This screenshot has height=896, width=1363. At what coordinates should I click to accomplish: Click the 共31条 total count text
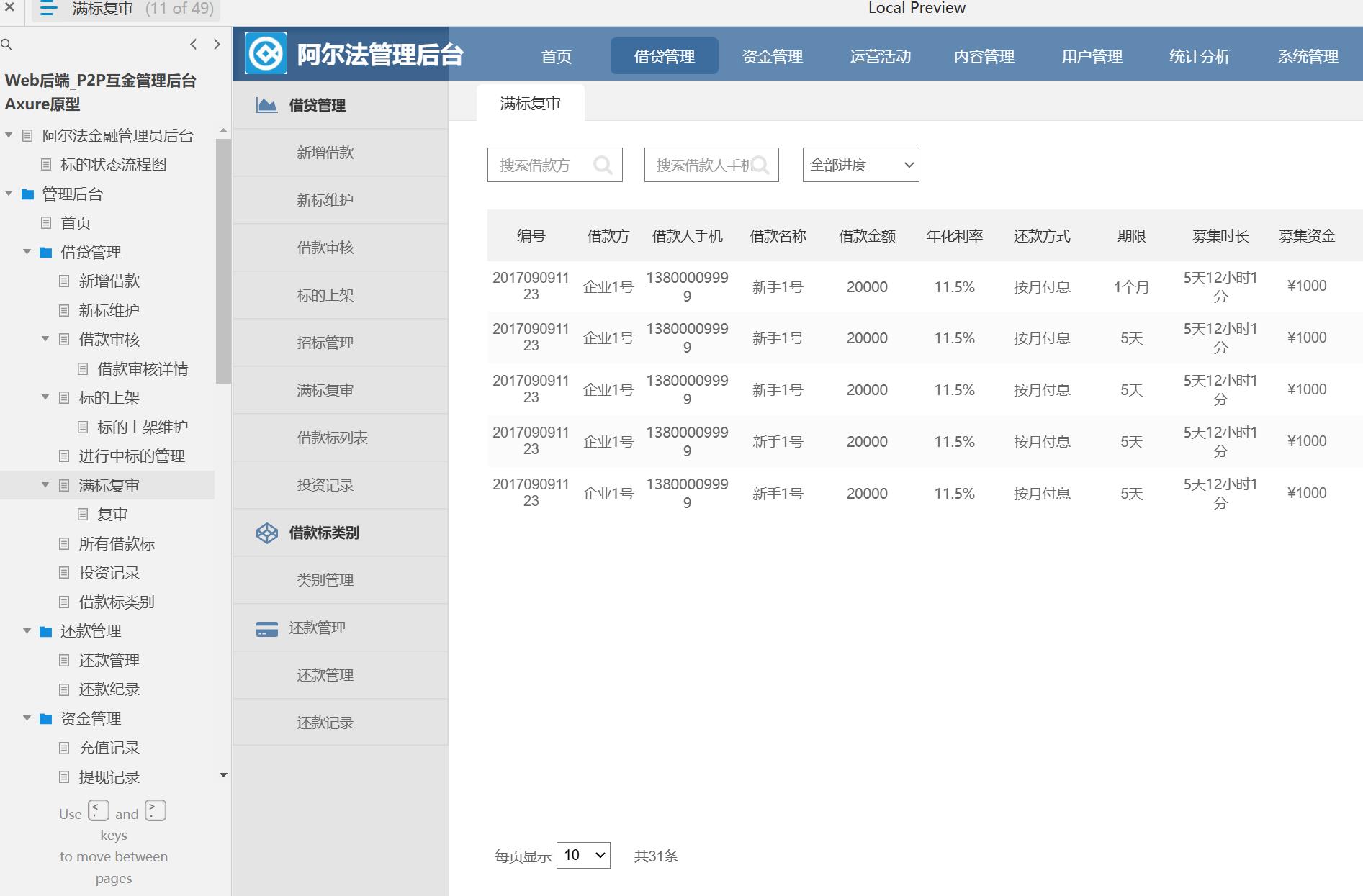[x=656, y=856]
